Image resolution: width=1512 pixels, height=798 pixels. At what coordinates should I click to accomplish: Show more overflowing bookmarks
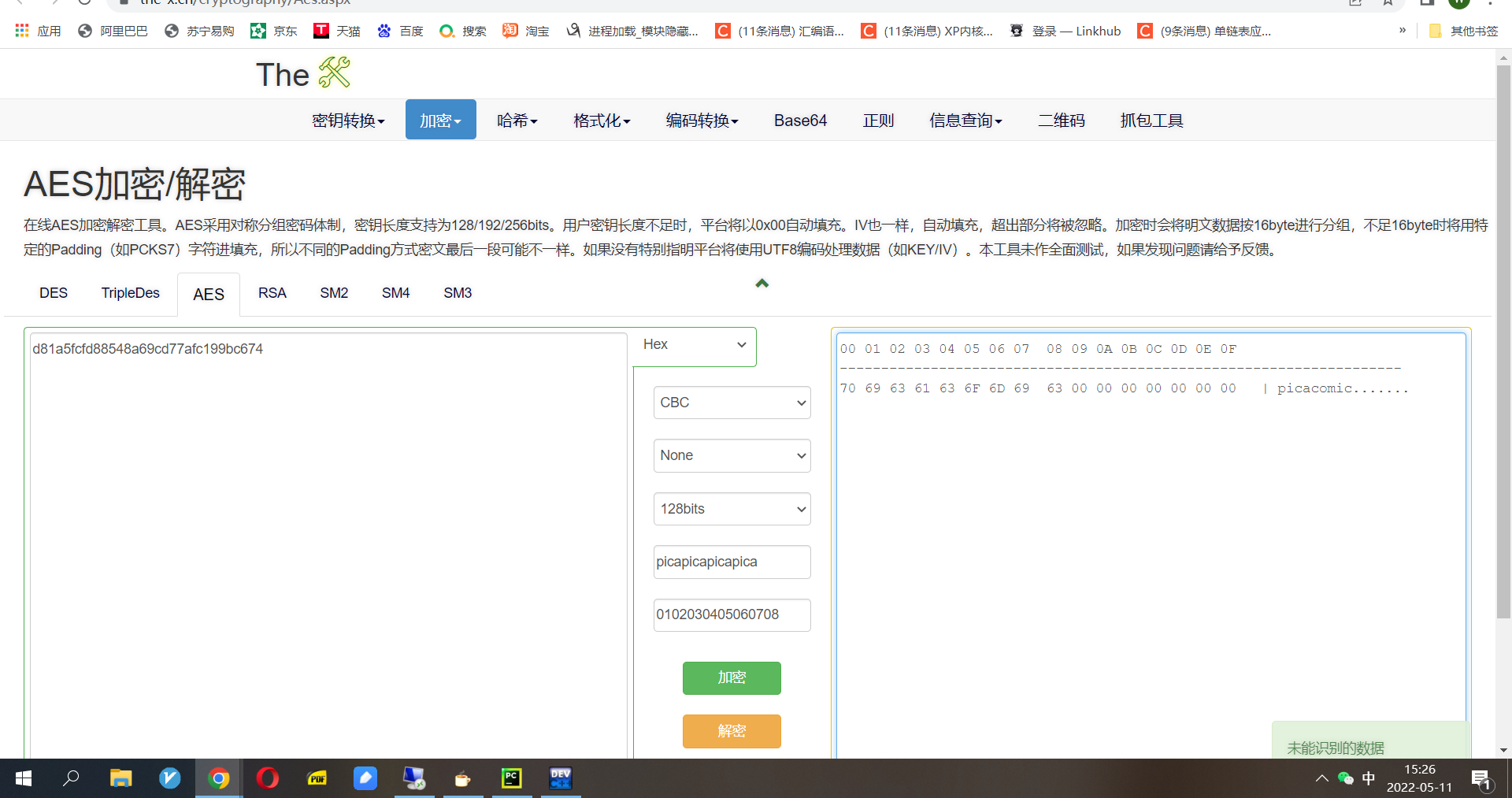click(1403, 31)
